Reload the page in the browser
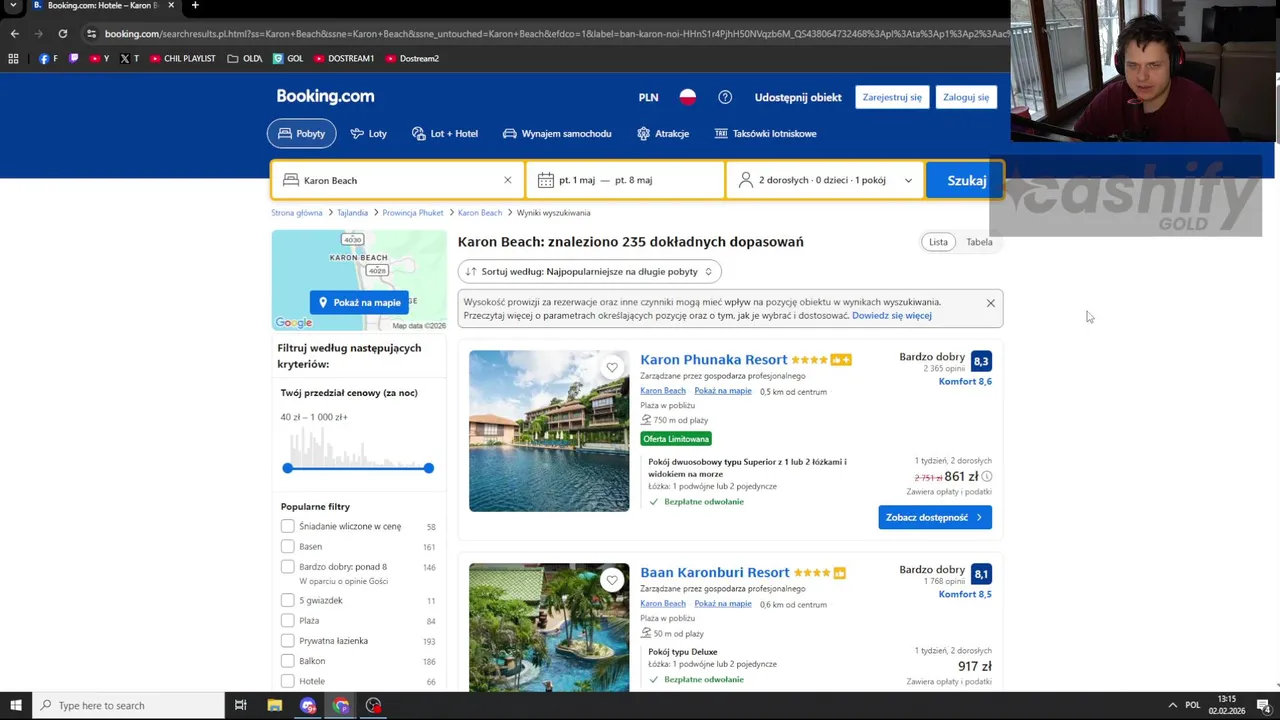Image resolution: width=1280 pixels, height=720 pixels. (x=62, y=33)
